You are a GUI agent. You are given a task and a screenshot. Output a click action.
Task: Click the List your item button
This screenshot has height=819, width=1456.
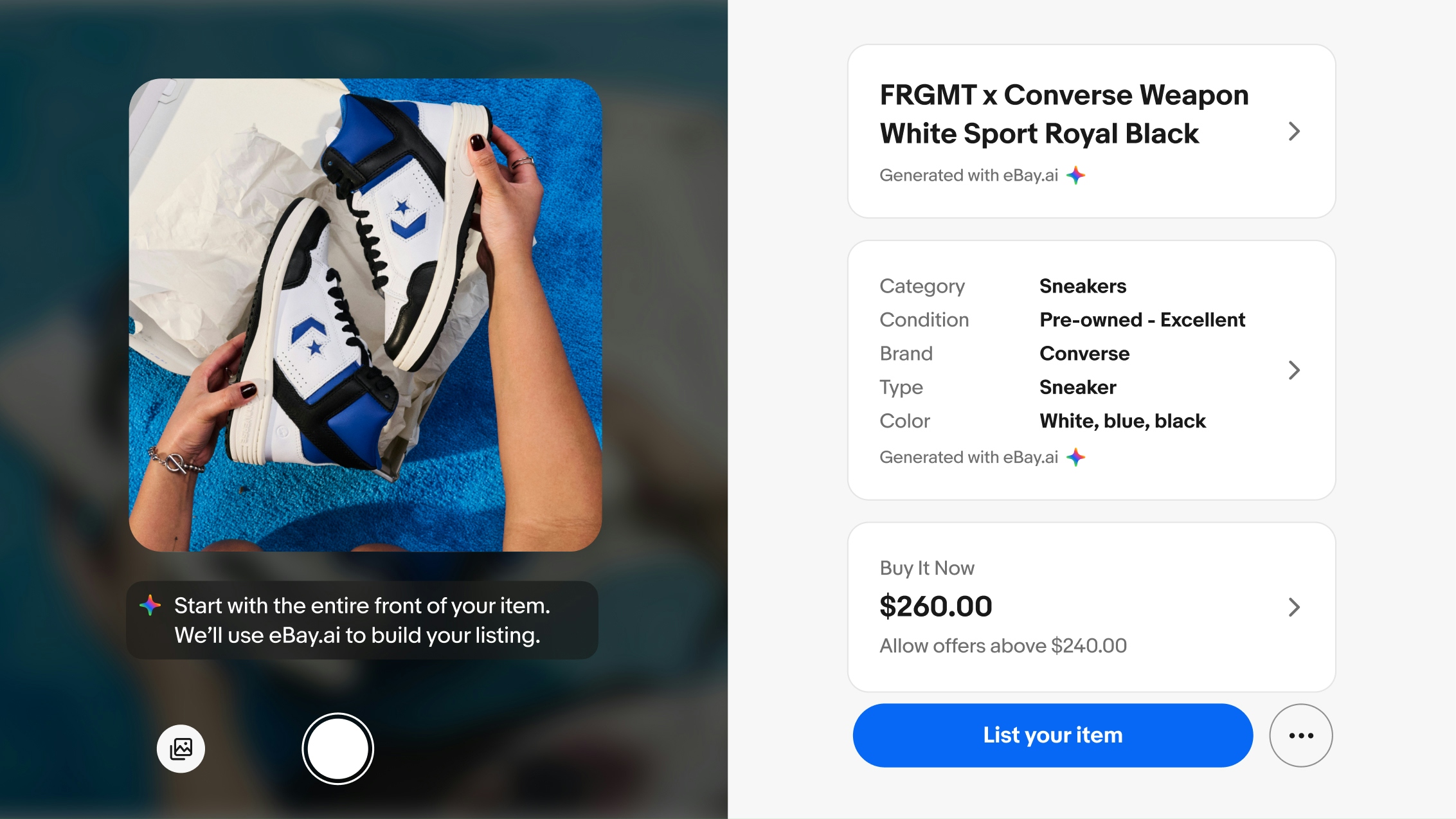1052,735
